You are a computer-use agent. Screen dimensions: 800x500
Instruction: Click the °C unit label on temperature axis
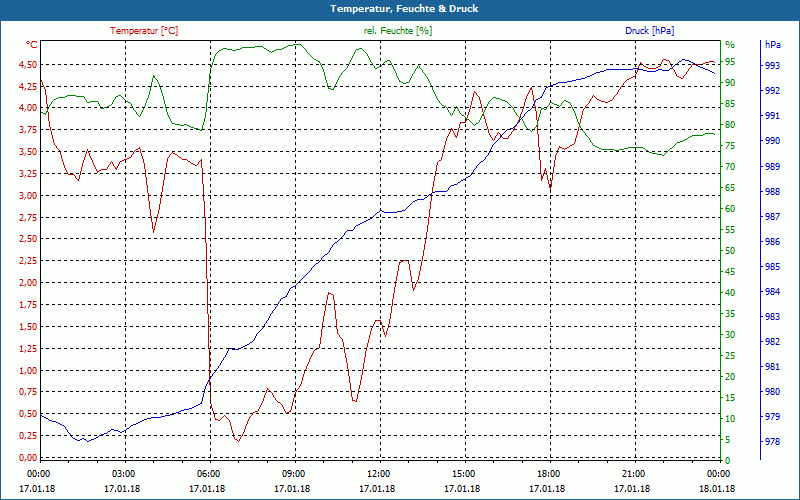tap(31, 45)
